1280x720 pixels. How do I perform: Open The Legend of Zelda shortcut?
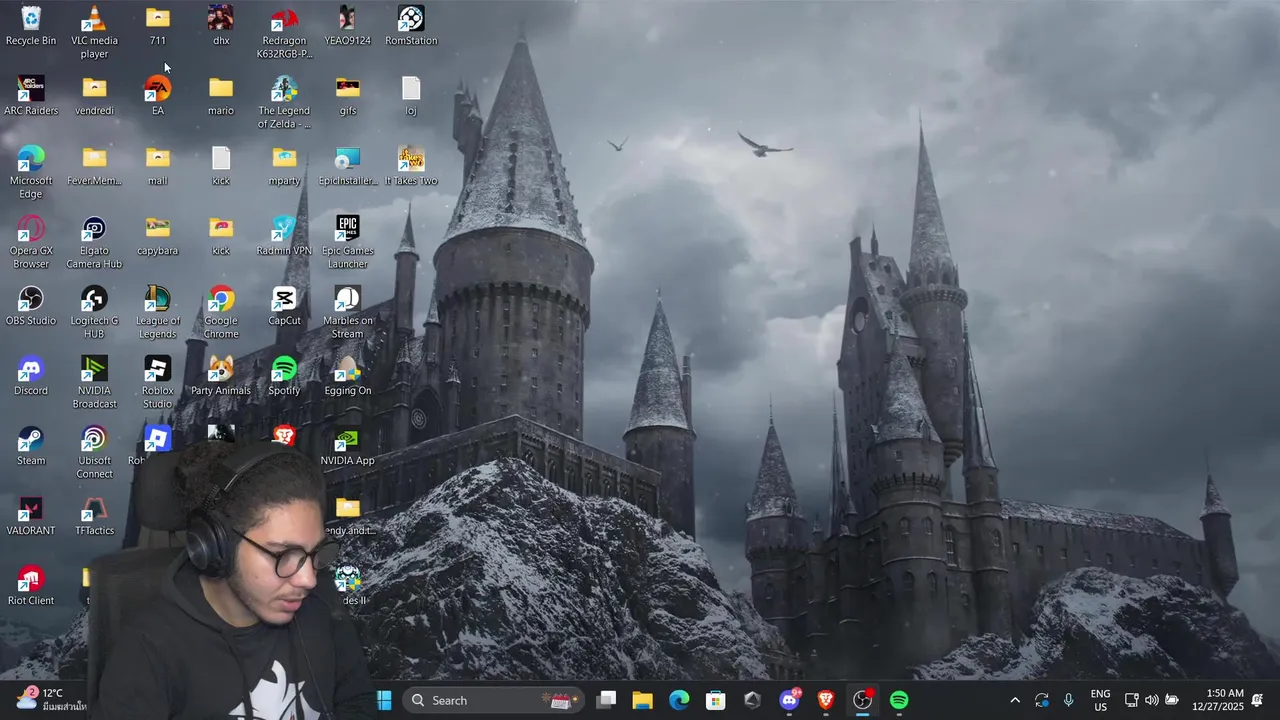(284, 102)
